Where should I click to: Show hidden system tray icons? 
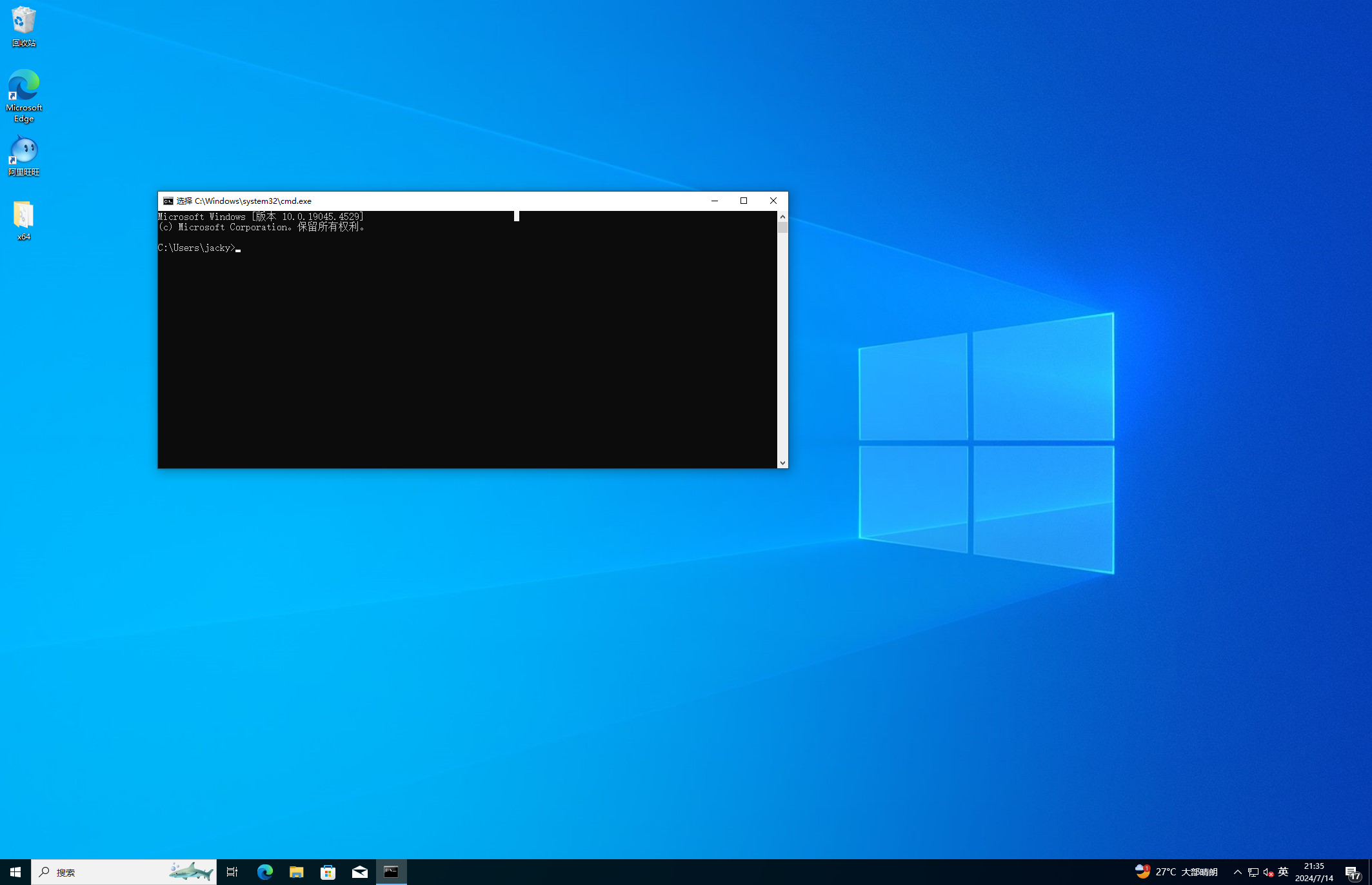[1237, 872]
